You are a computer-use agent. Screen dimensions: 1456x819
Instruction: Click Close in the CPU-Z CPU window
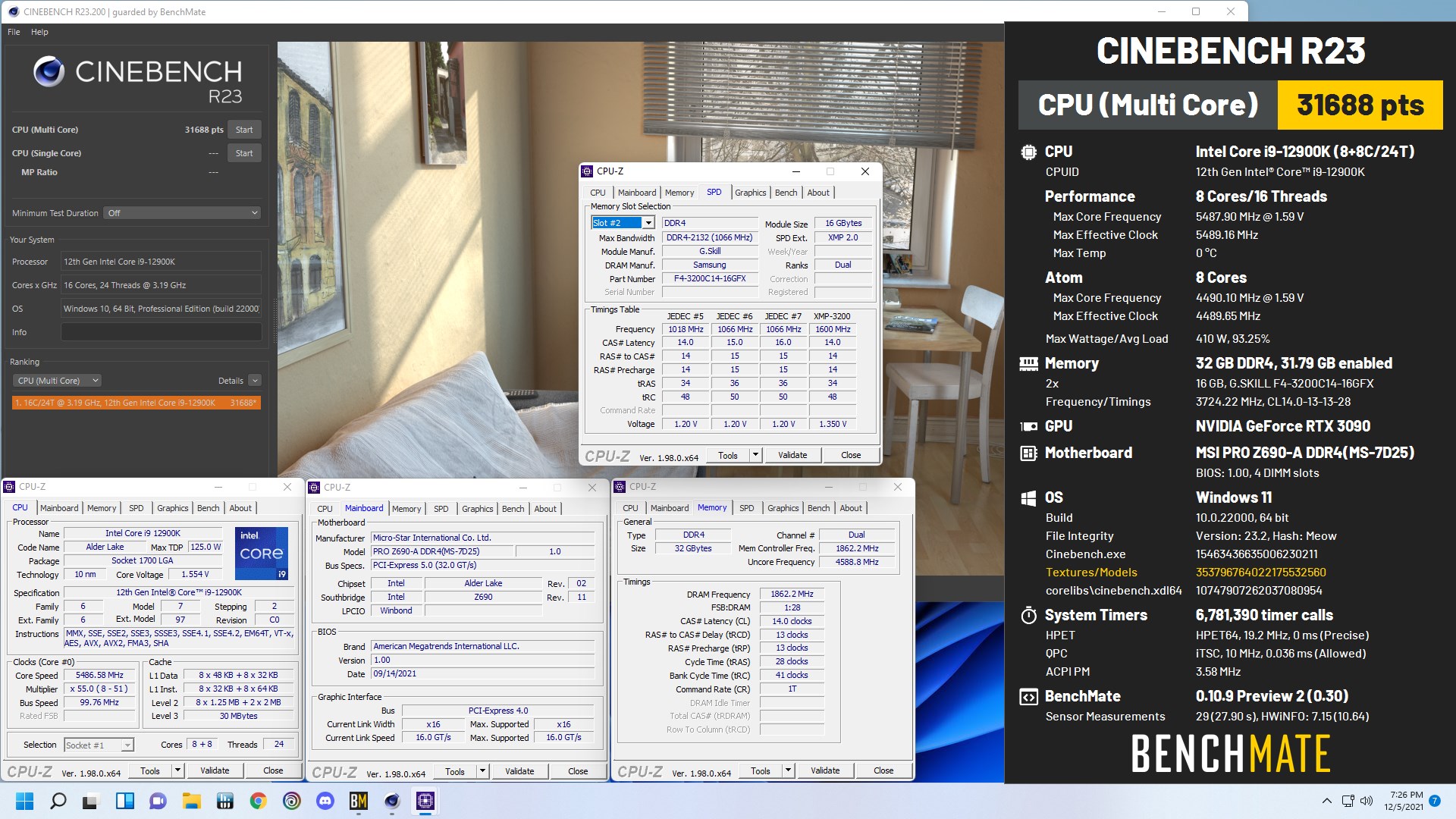[273, 770]
